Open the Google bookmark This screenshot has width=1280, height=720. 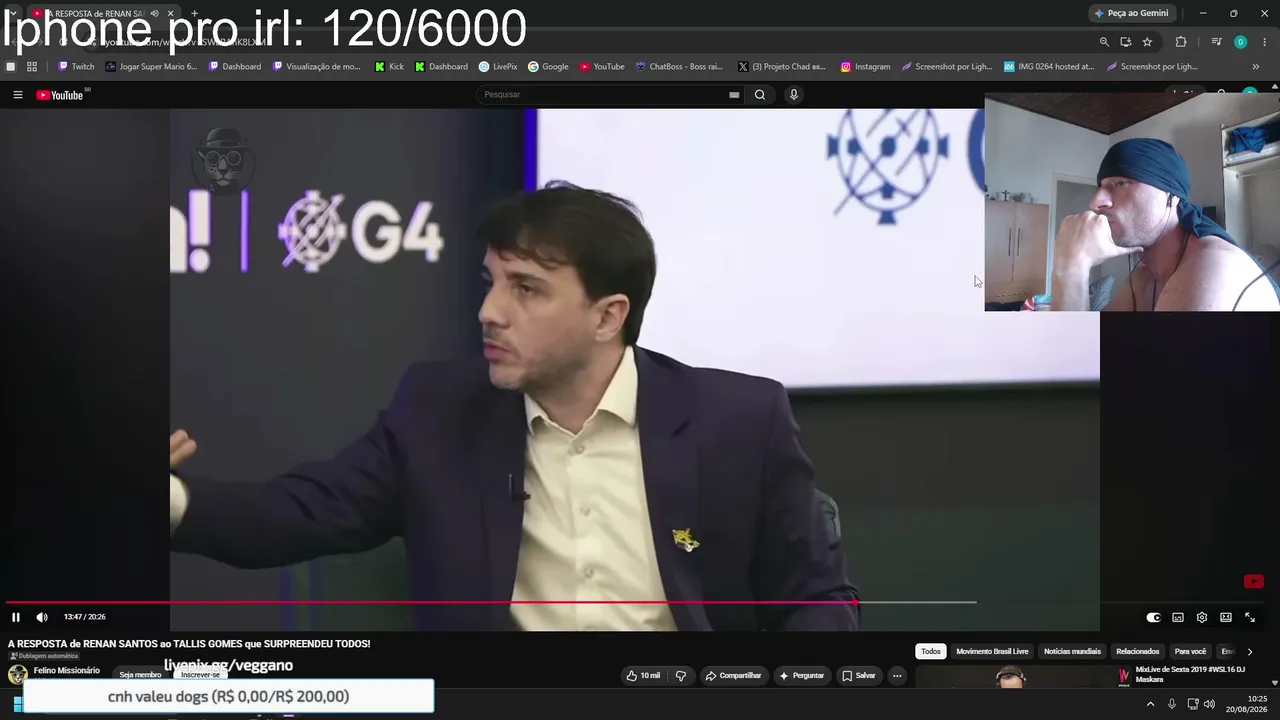point(548,67)
